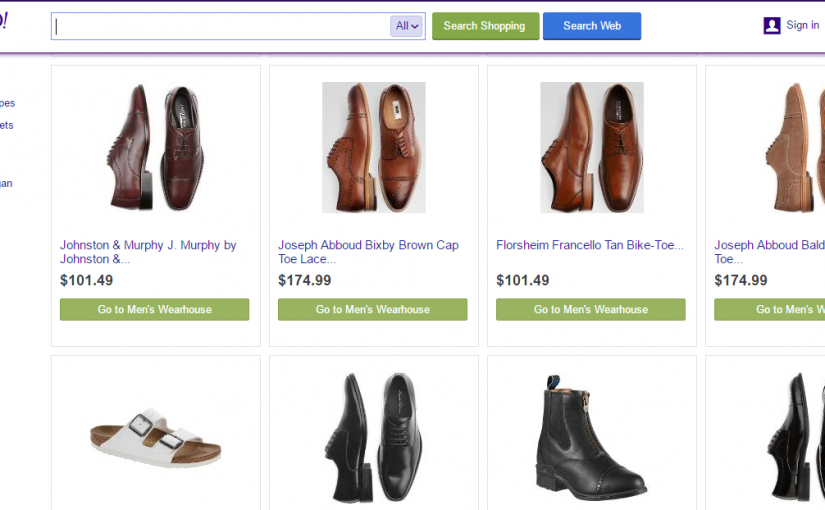Screen dimensions: 825x510
Task: Select the Joseph Abboud Bixby brown shoe image
Action: coord(374,147)
